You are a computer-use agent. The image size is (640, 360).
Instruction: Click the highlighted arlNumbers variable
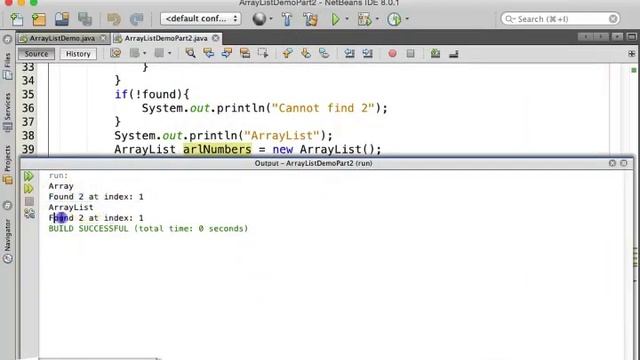tap(217, 149)
